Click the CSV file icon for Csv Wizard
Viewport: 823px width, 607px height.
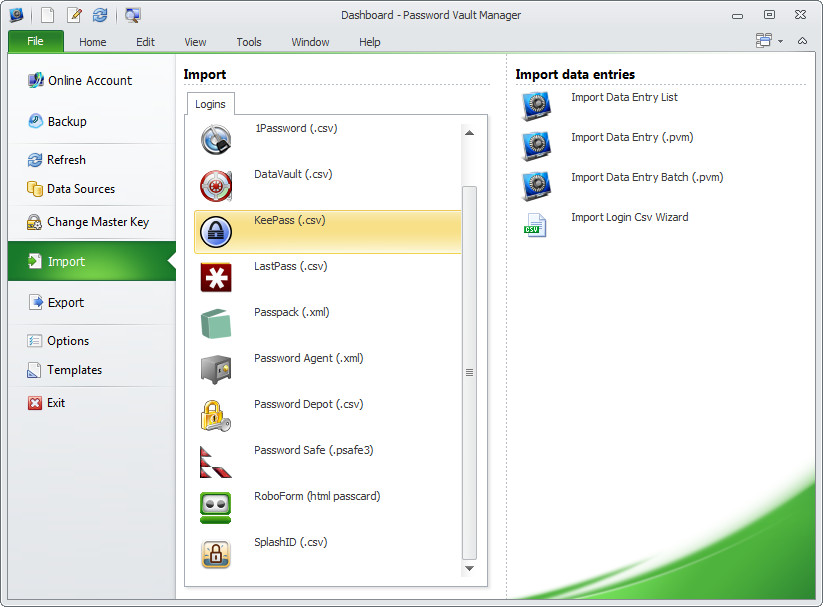[x=535, y=225]
